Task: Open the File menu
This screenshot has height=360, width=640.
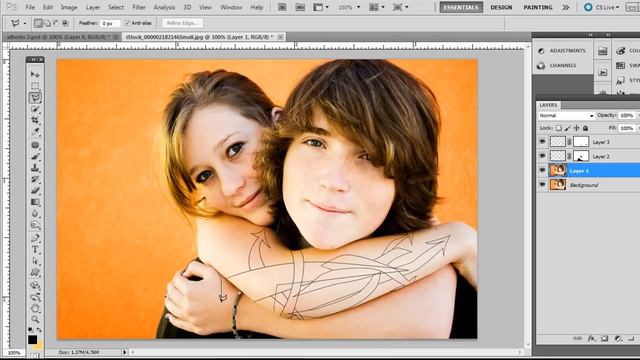Action: coord(30,7)
